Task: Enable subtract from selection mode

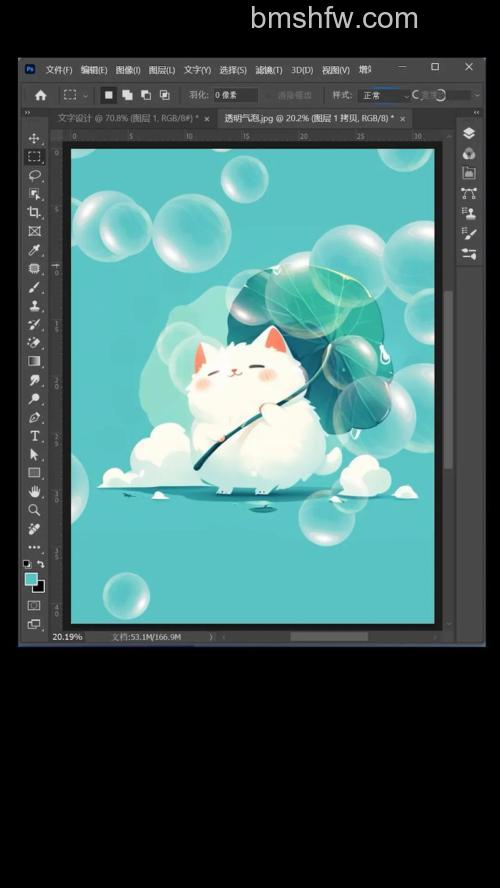Action: [146, 95]
